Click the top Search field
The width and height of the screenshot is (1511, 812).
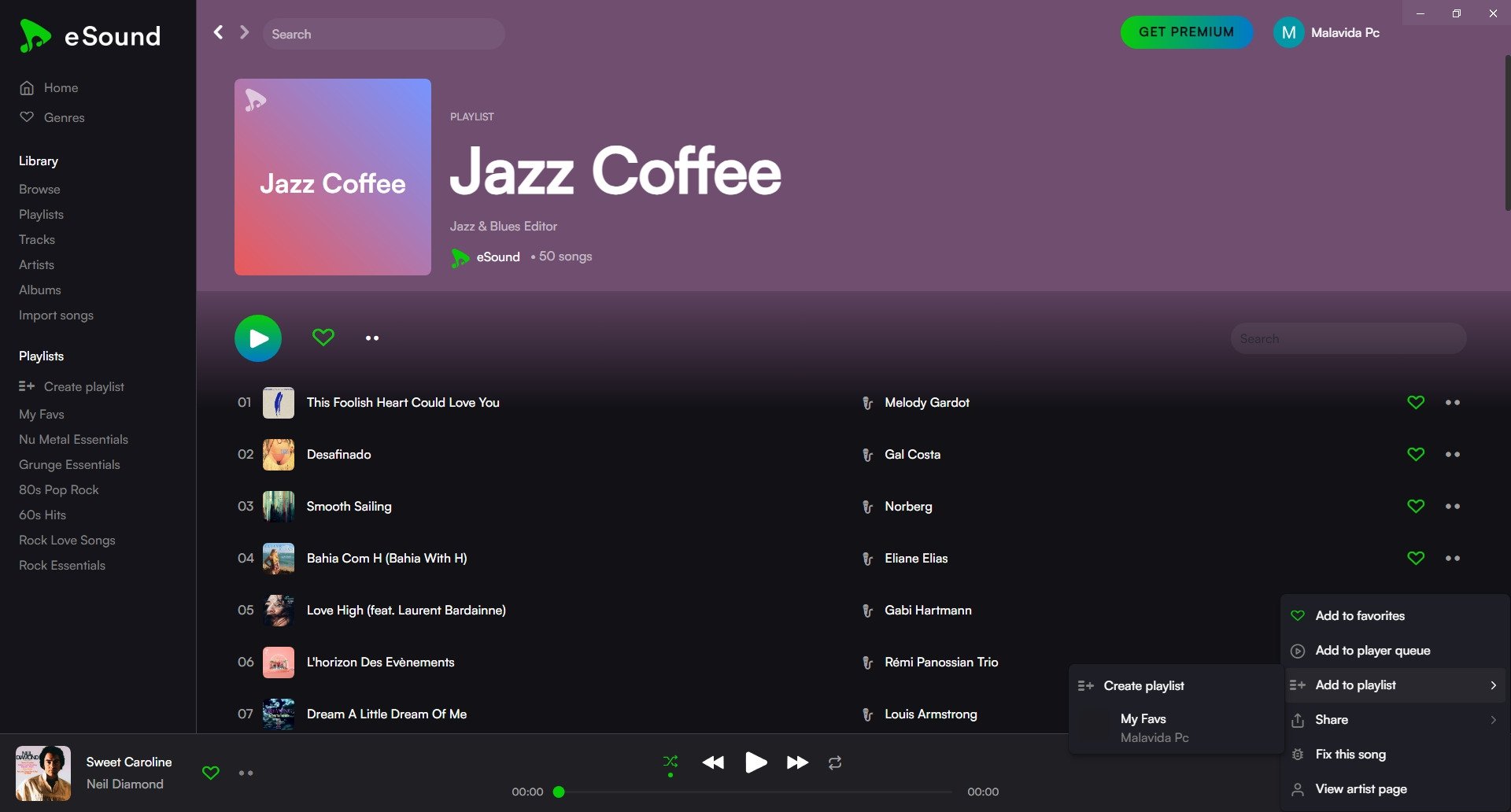(384, 34)
